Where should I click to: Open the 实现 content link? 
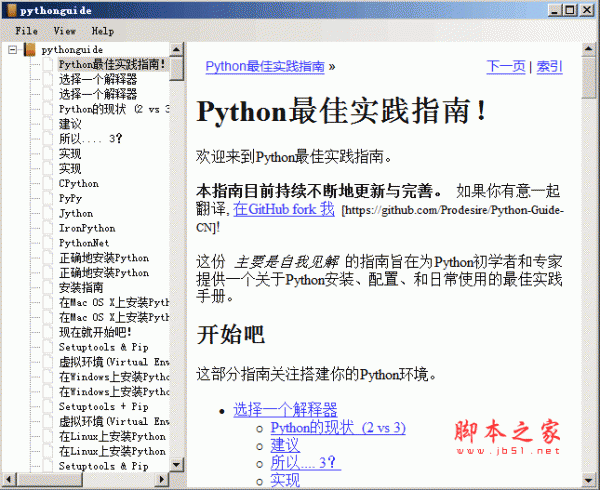(285, 480)
